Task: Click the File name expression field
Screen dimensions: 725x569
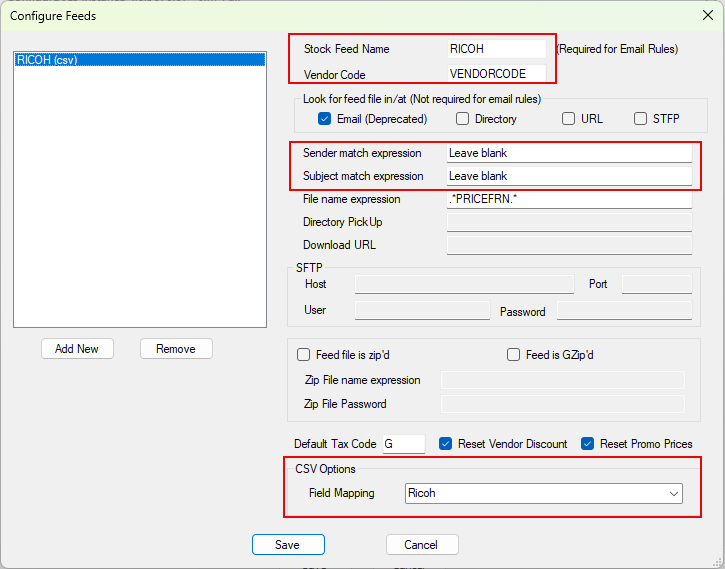Action: (569, 199)
